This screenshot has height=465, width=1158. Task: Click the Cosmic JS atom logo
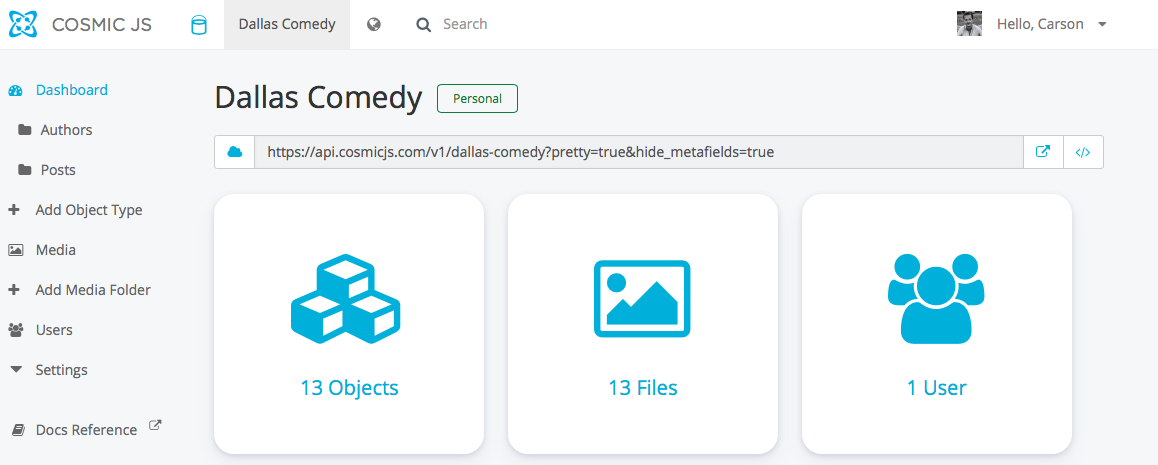point(23,24)
